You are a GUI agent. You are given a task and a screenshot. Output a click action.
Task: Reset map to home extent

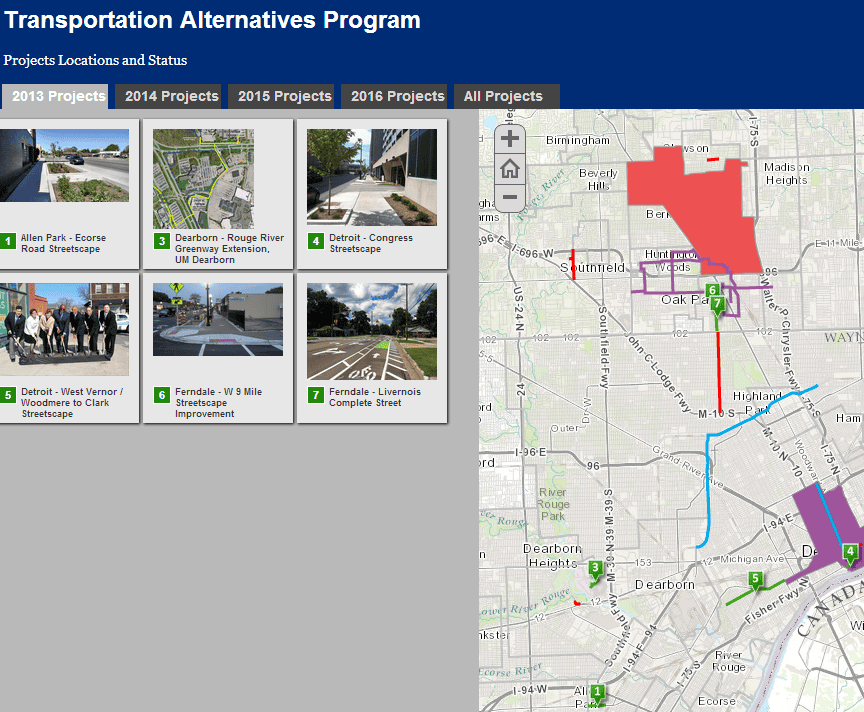click(x=510, y=168)
